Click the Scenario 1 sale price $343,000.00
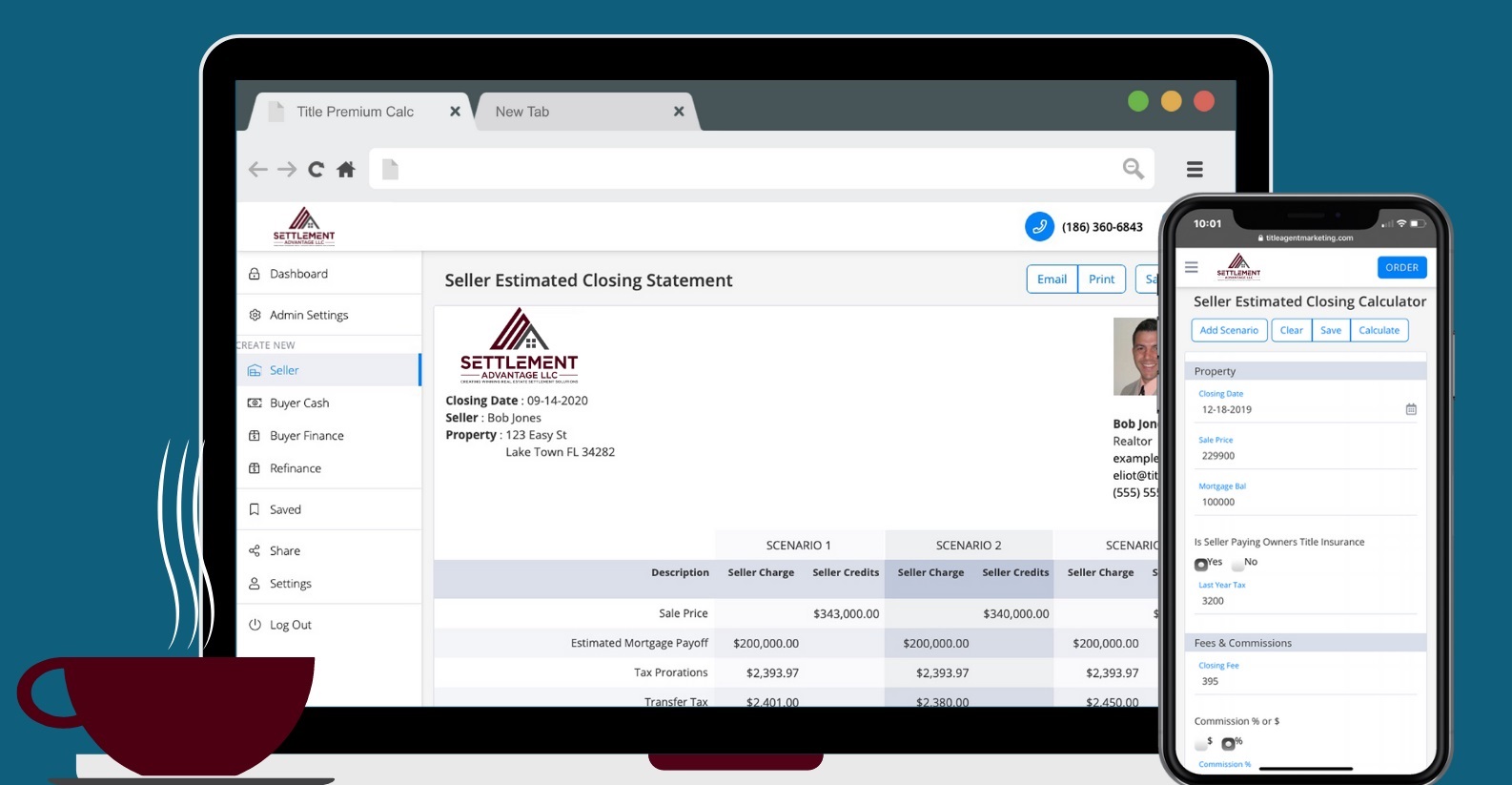The height and width of the screenshot is (785, 1512). 846,614
